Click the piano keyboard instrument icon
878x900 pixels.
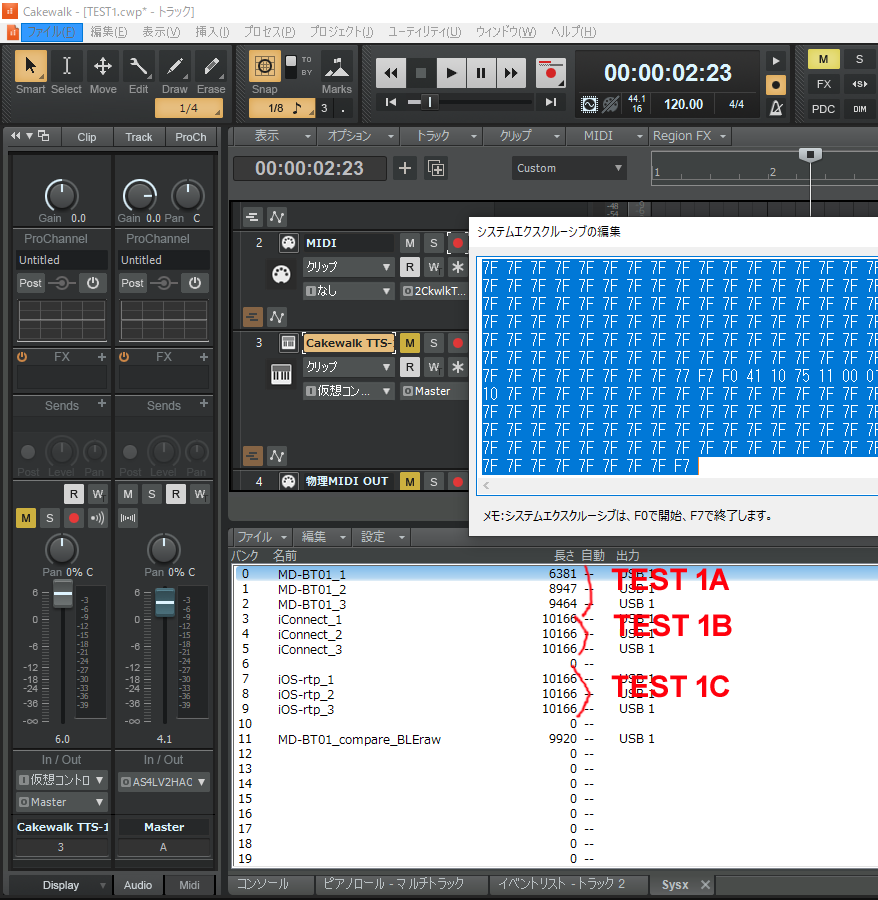tap(281, 375)
